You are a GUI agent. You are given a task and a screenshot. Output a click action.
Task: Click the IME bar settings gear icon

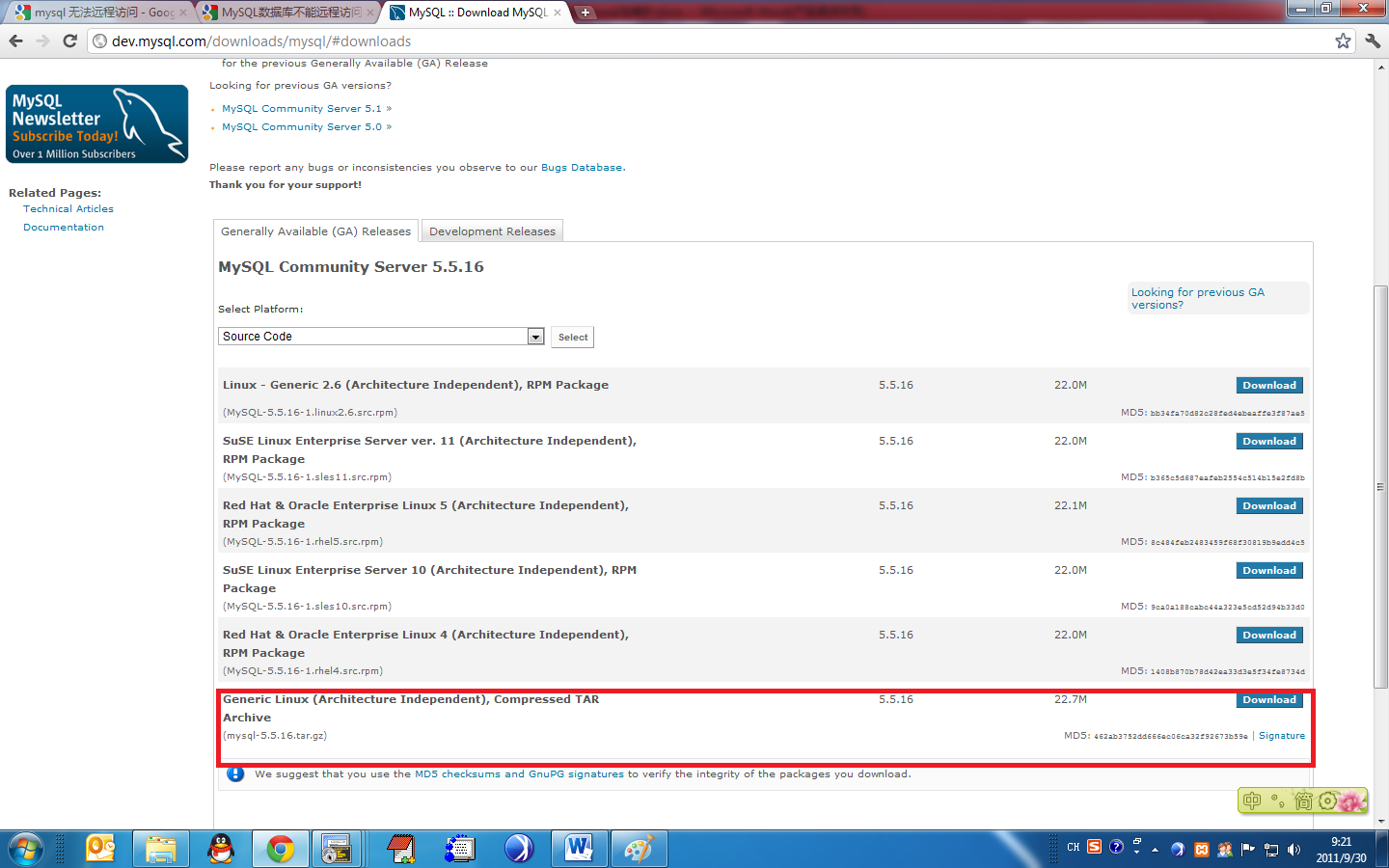1328,800
